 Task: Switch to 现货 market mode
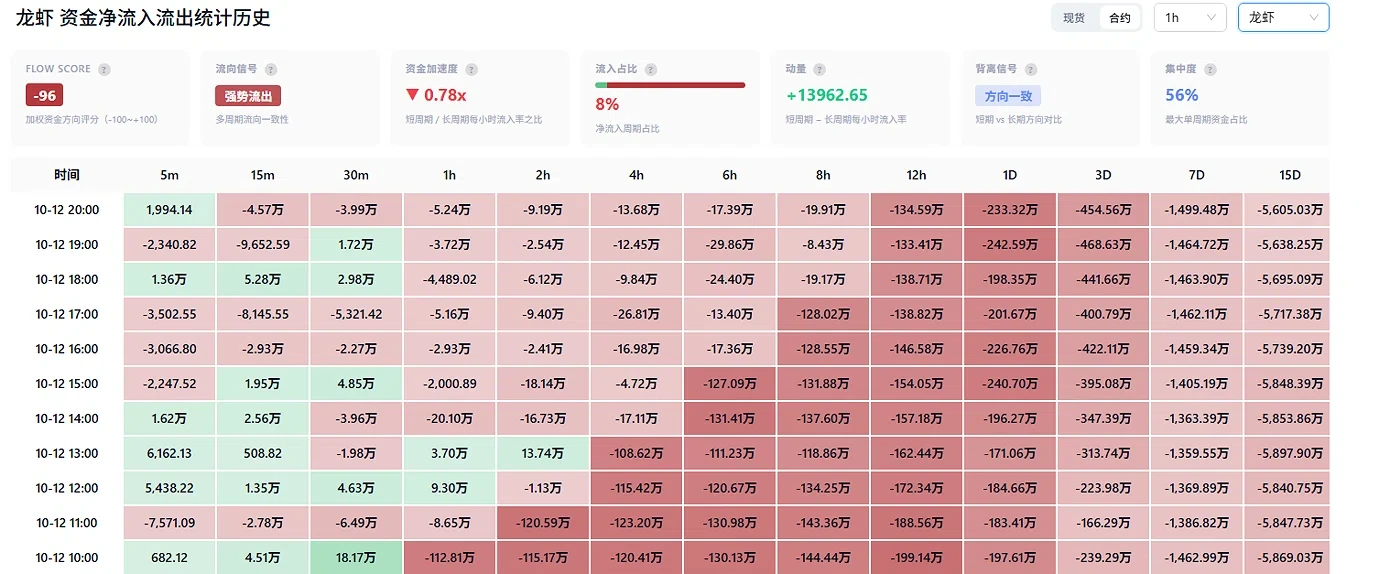[x=1074, y=18]
